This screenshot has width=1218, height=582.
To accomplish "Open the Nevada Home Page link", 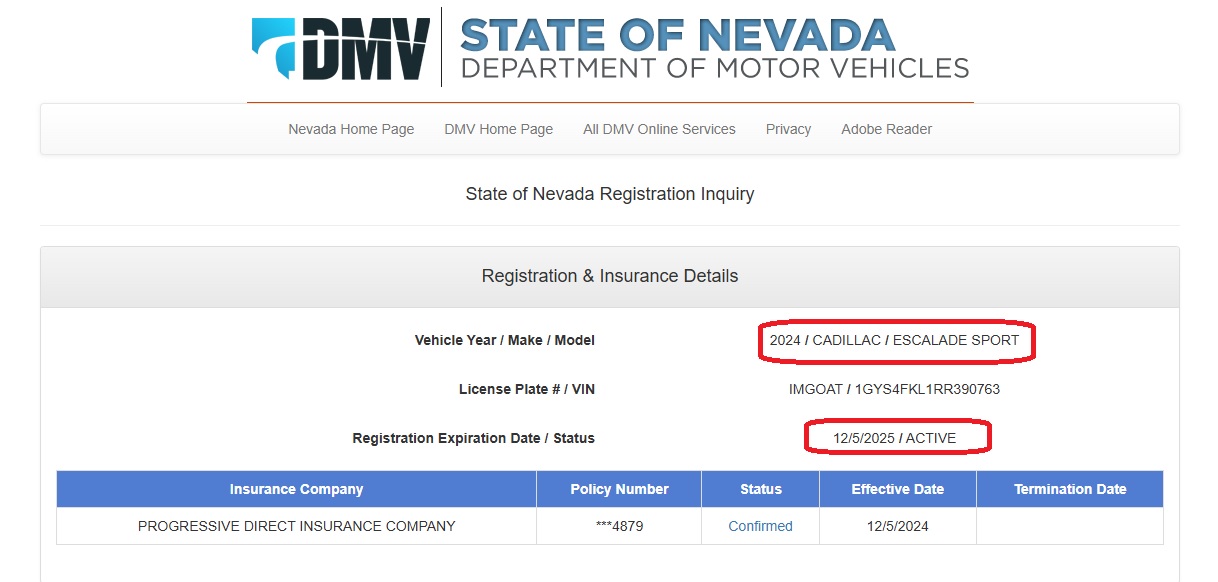I will [351, 129].
